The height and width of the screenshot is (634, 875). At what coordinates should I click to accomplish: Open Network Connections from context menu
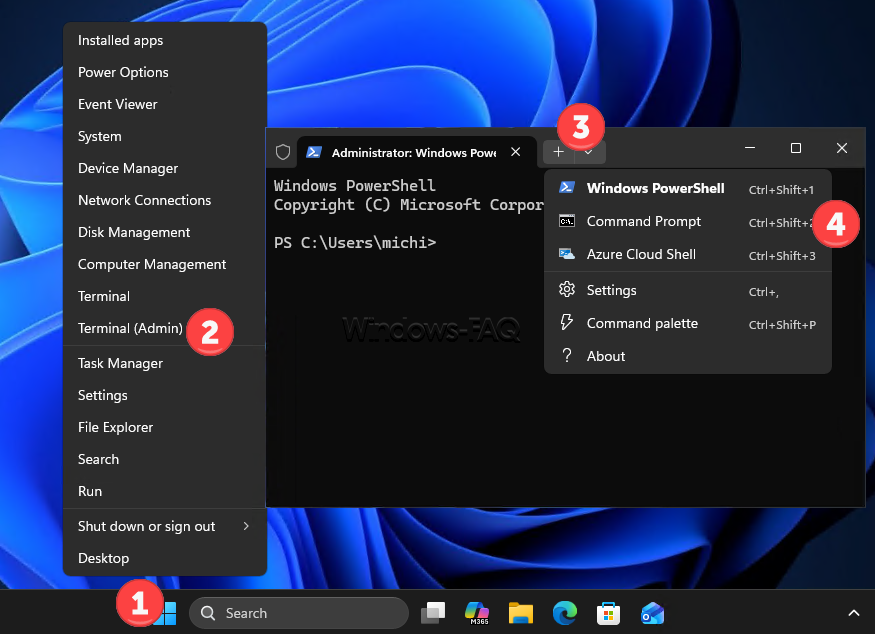tap(165, 200)
